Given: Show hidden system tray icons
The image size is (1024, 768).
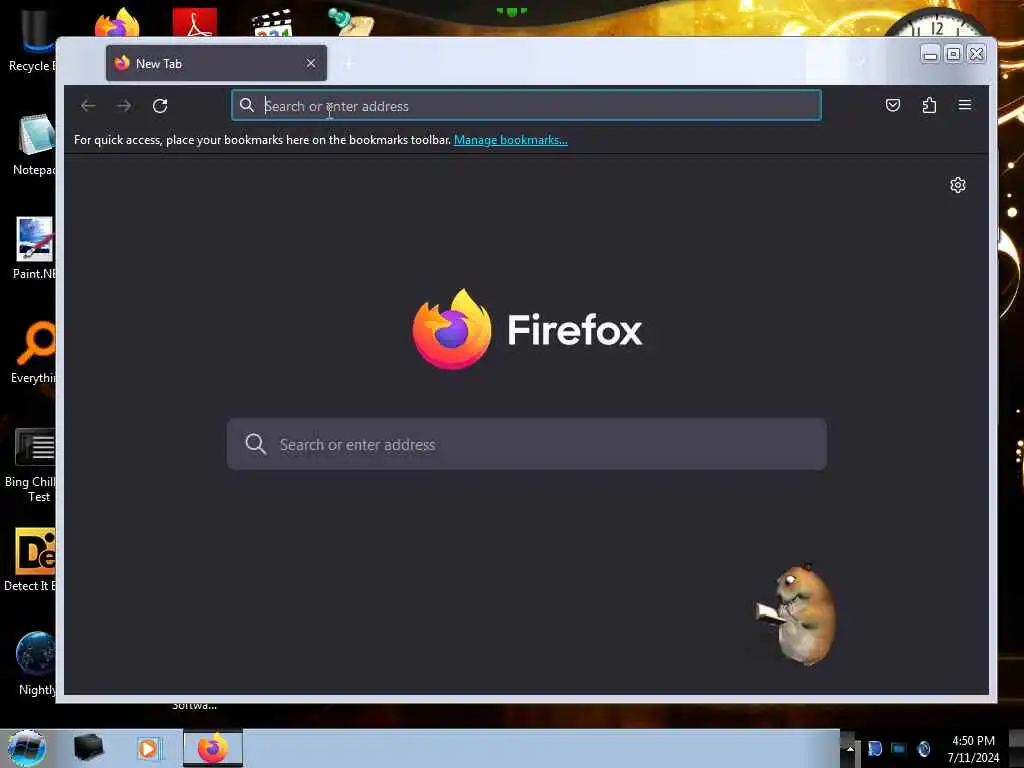Looking at the screenshot, I should (x=850, y=748).
